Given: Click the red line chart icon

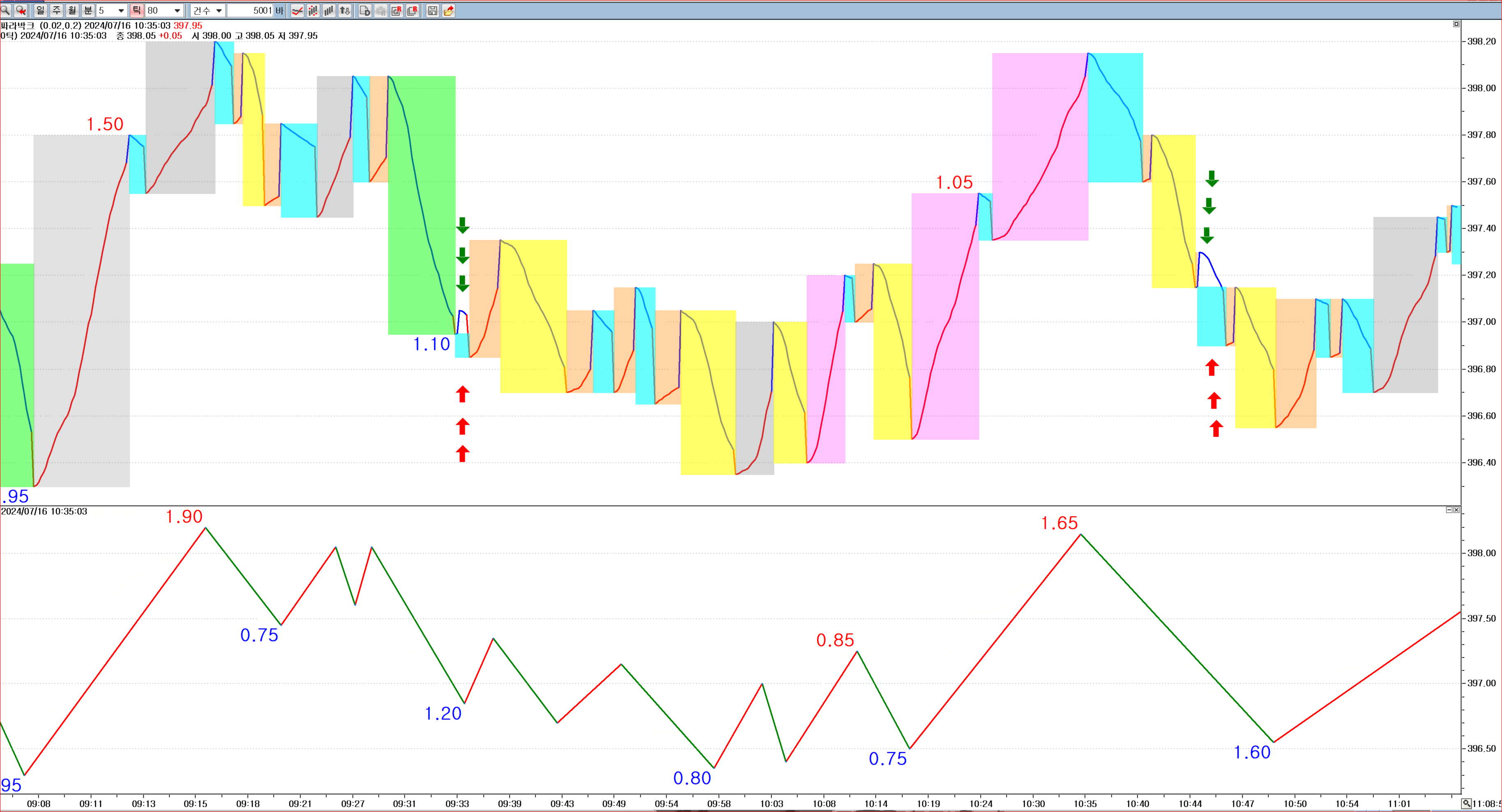Looking at the screenshot, I should pos(298,11).
